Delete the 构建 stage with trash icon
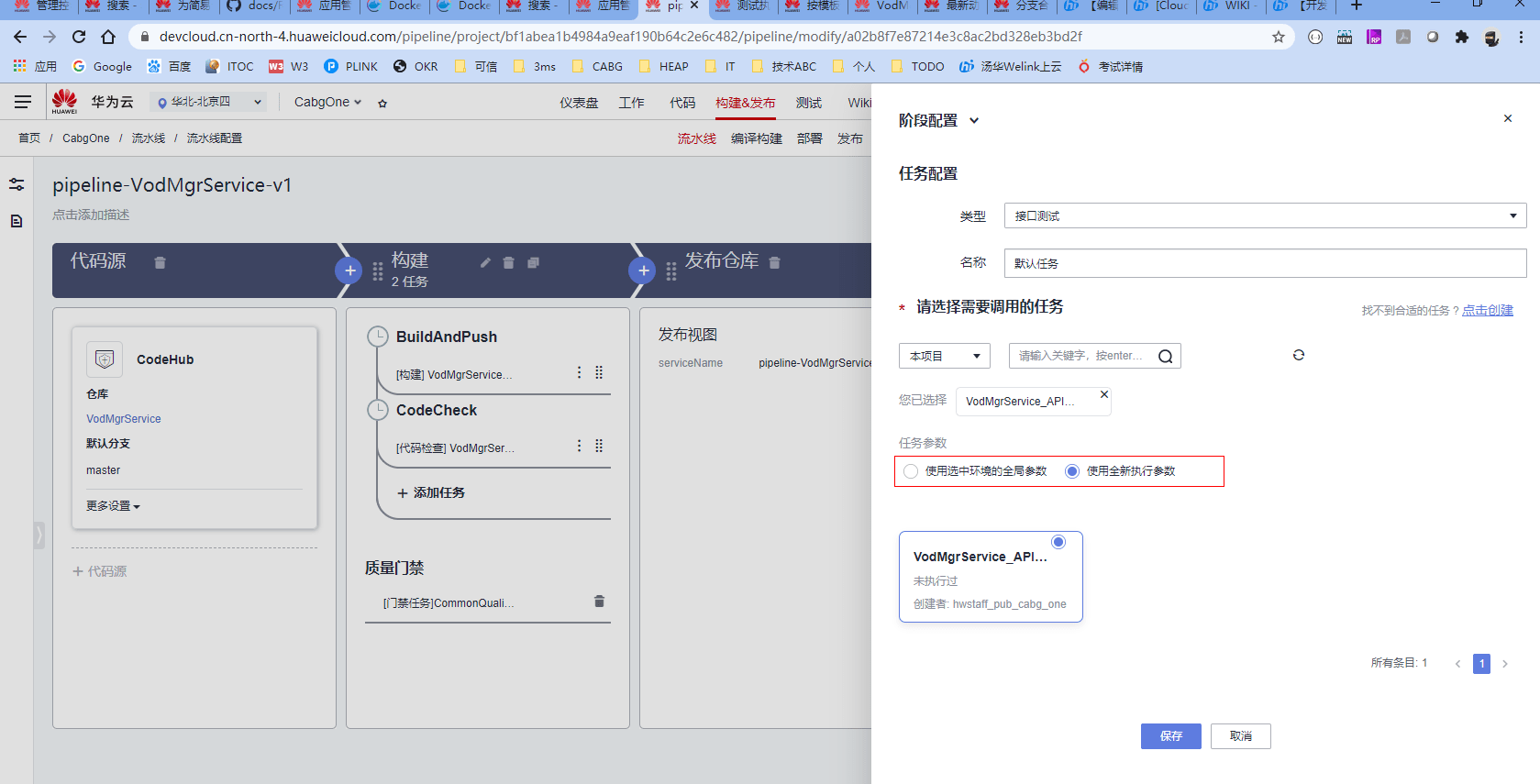This screenshot has height=784, width=1540. pyautogui.click(x=508, y=263)
